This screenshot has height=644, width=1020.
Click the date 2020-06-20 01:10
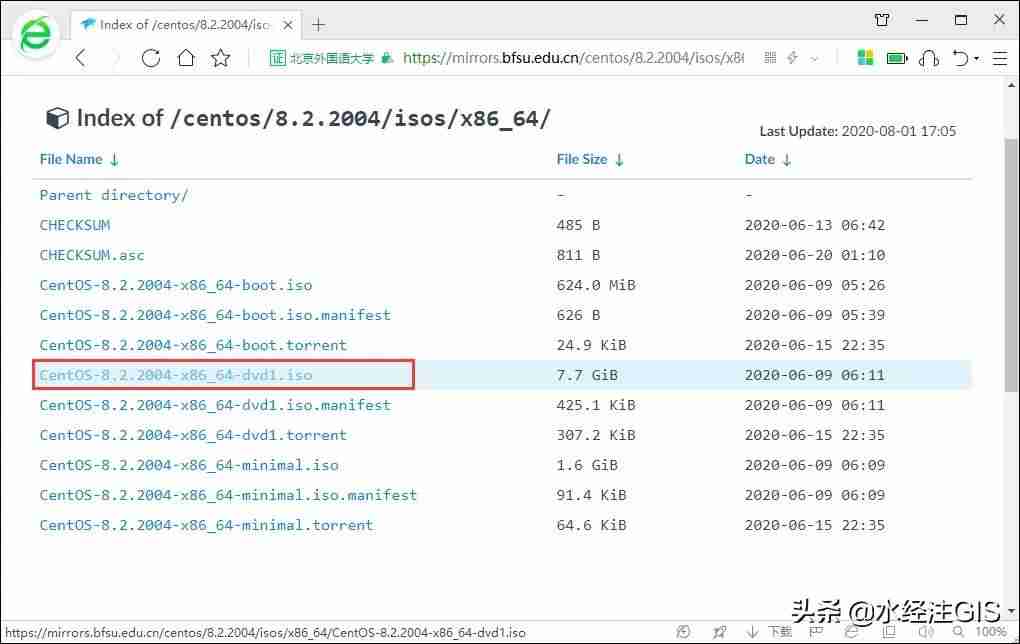pos(814,255)
